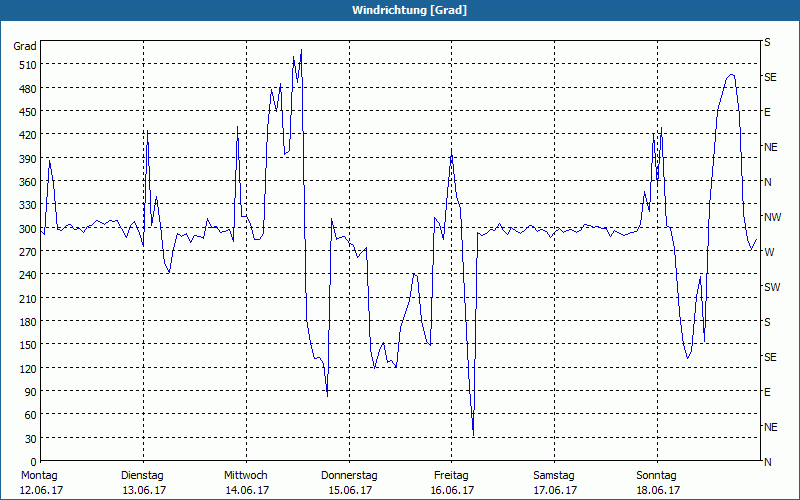Click the 180 degree axis label
The height and width of the screenshot is (500, 800).
pyautogui.click(x=28, y=322)
